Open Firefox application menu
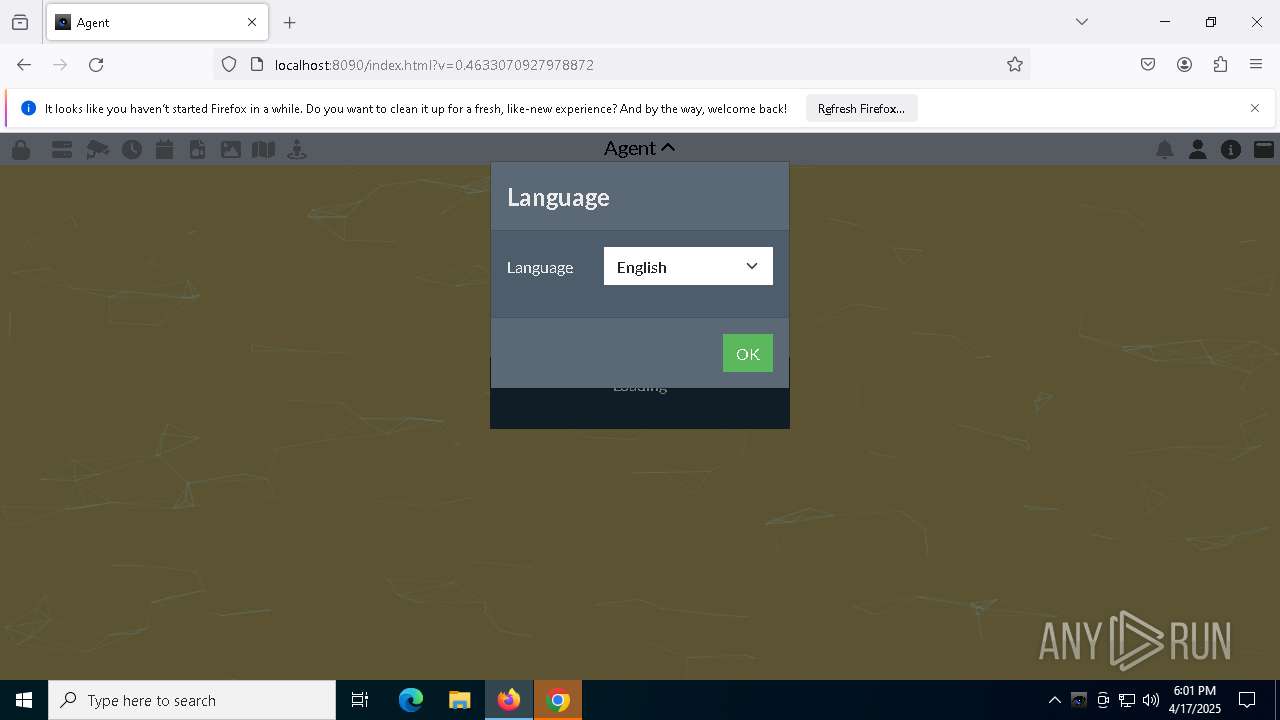 1256,64
